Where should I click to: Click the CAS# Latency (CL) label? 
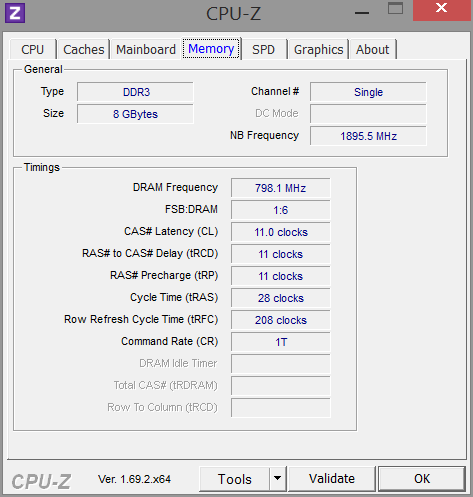click(x=171, y=232)
